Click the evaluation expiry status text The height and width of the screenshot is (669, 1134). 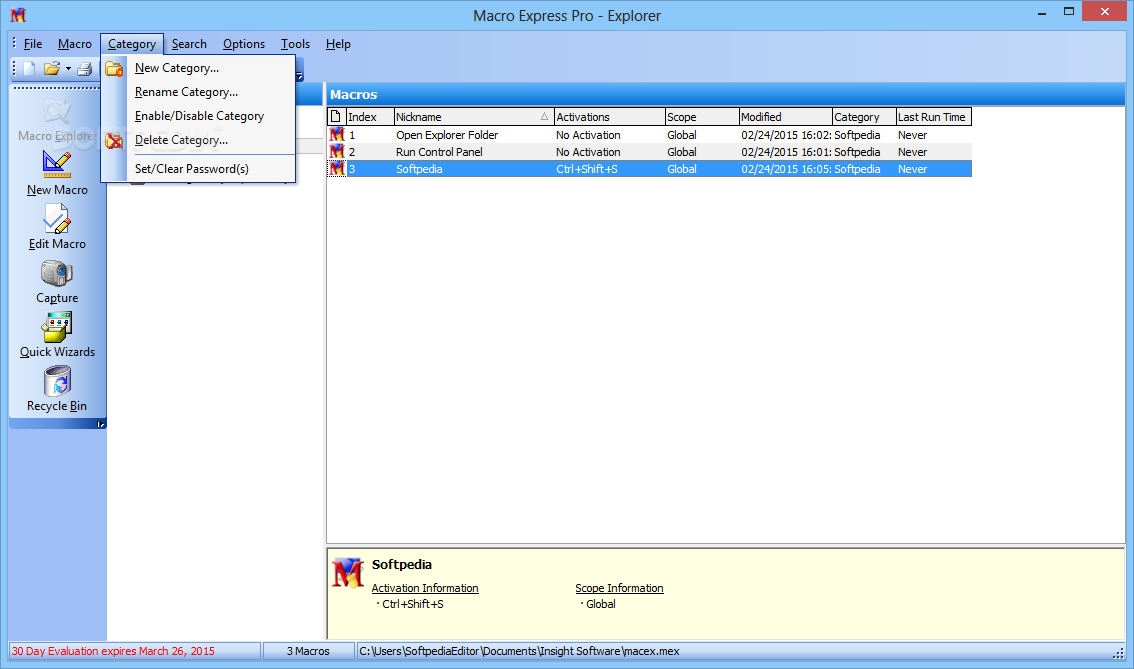tap(113, 651)
